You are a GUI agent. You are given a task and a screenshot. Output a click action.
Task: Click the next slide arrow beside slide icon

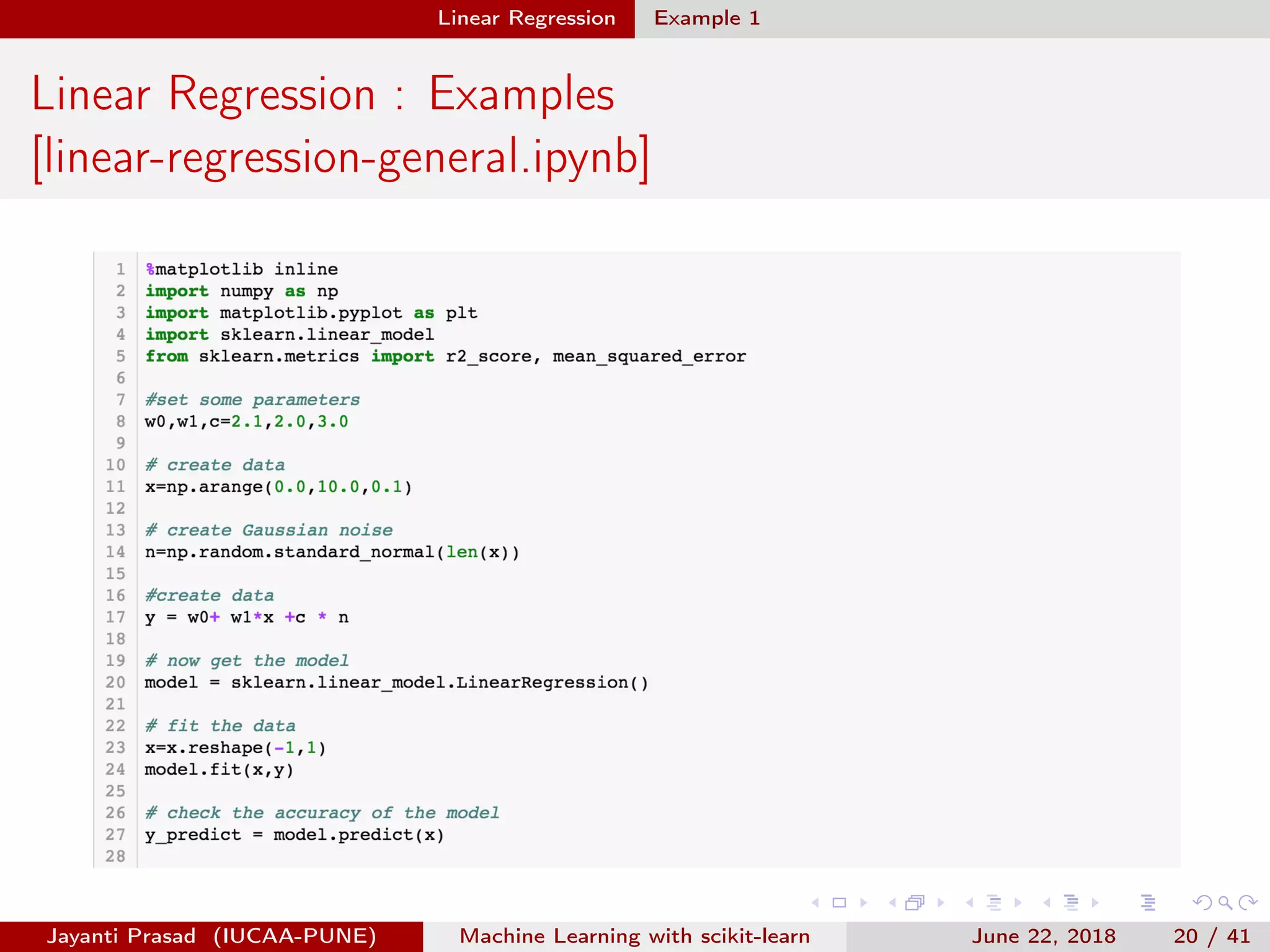coord(863,903)
